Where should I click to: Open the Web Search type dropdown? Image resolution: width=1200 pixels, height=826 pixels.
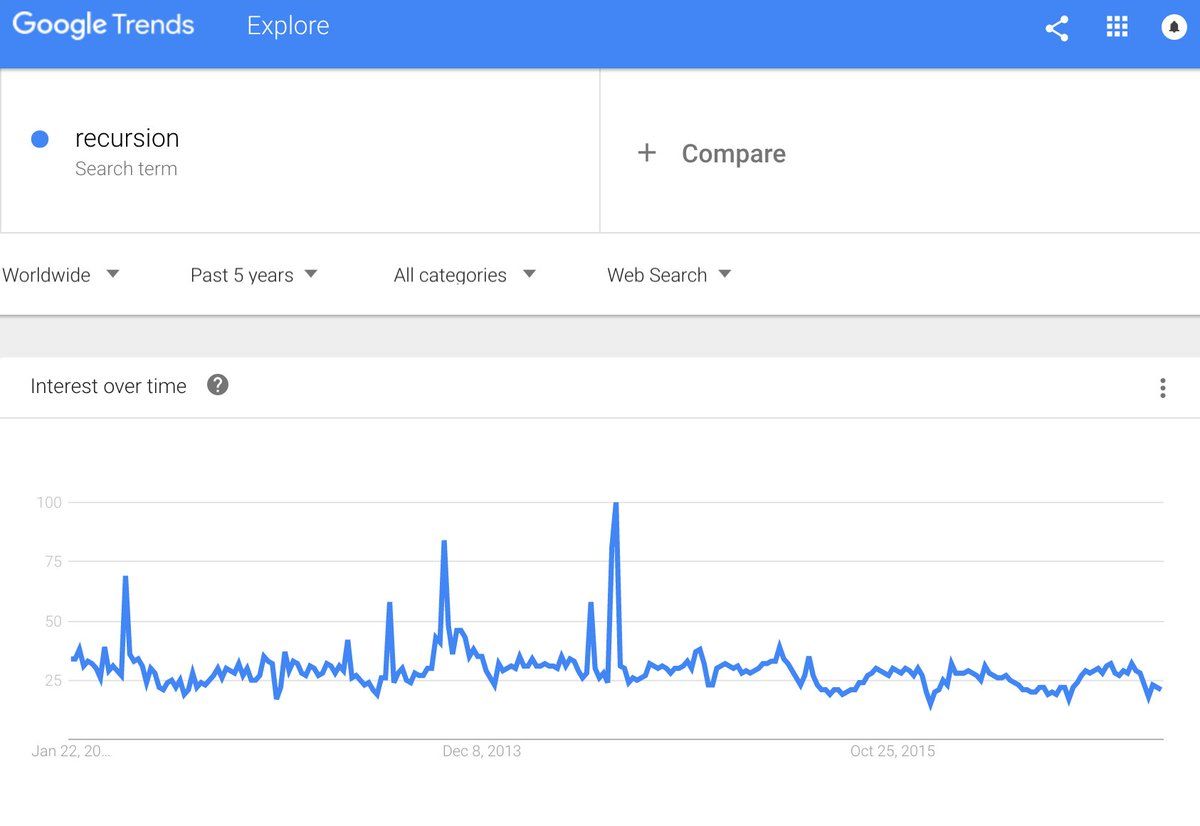pos(669,275)
